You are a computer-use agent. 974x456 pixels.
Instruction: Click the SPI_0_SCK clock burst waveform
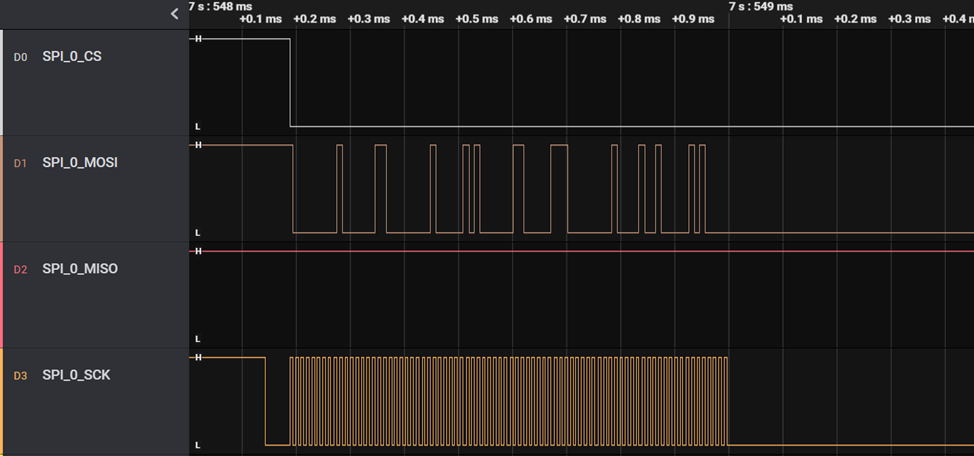tap(509, 401)
